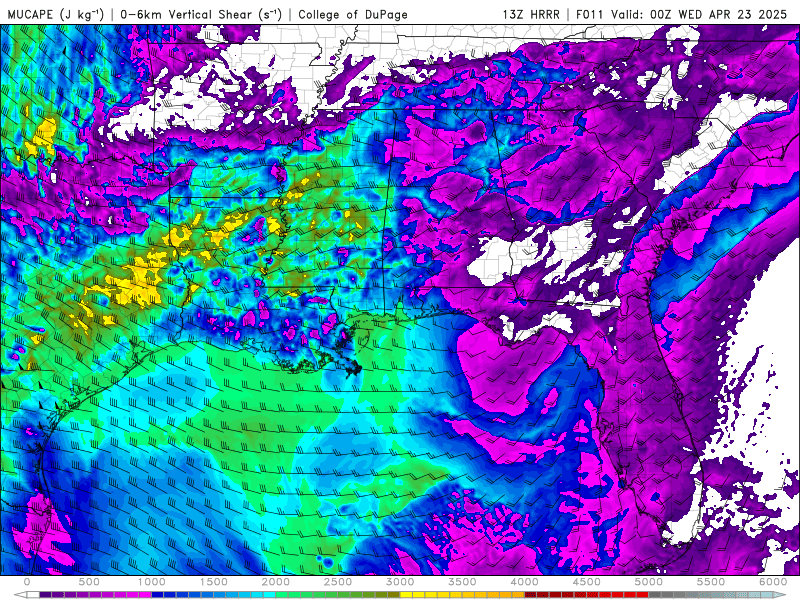The height and width of the screenshot is (600, 800).
Task: Pick the gray swatch below 5000
Action: (x=655, y=594)
